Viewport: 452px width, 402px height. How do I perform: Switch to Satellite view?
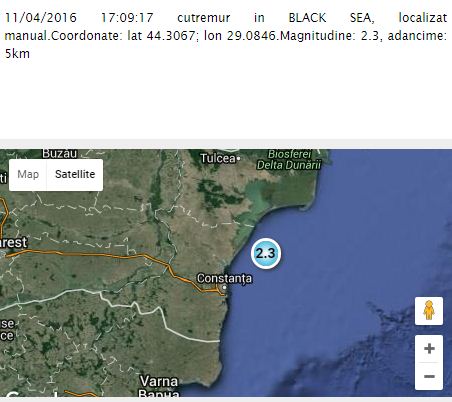coord(75,174)
